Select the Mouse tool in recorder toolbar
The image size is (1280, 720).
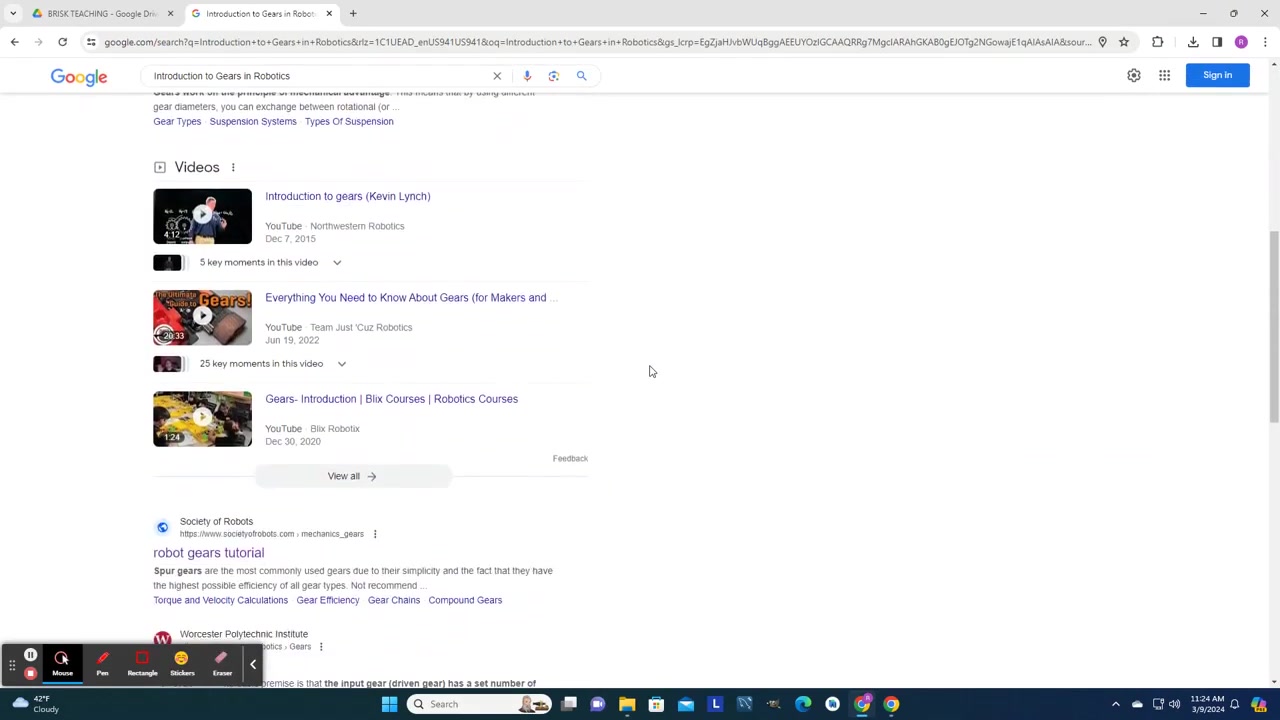pyautogui.click(x=62, y=664)
